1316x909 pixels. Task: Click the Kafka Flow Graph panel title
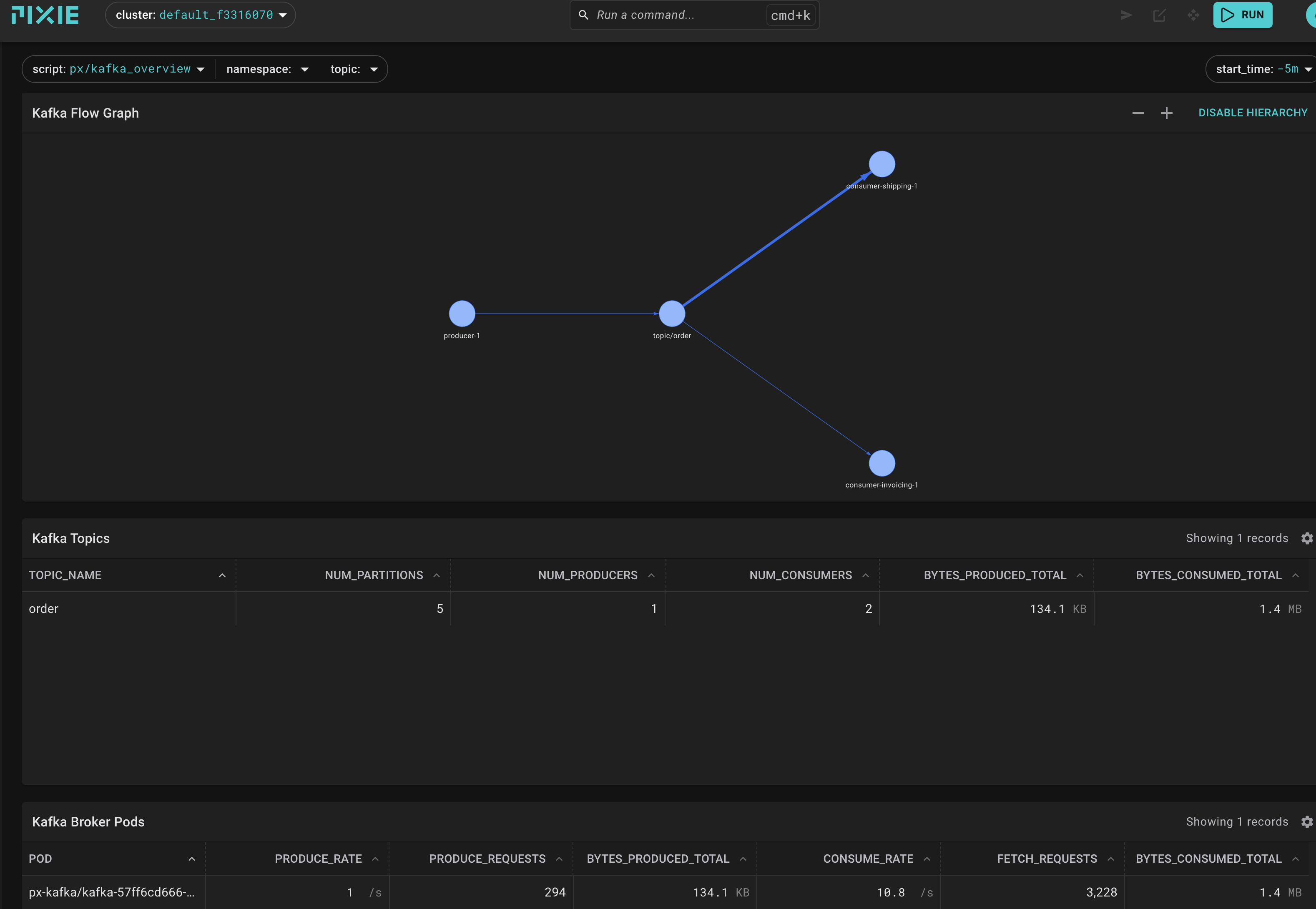point(85,113)
